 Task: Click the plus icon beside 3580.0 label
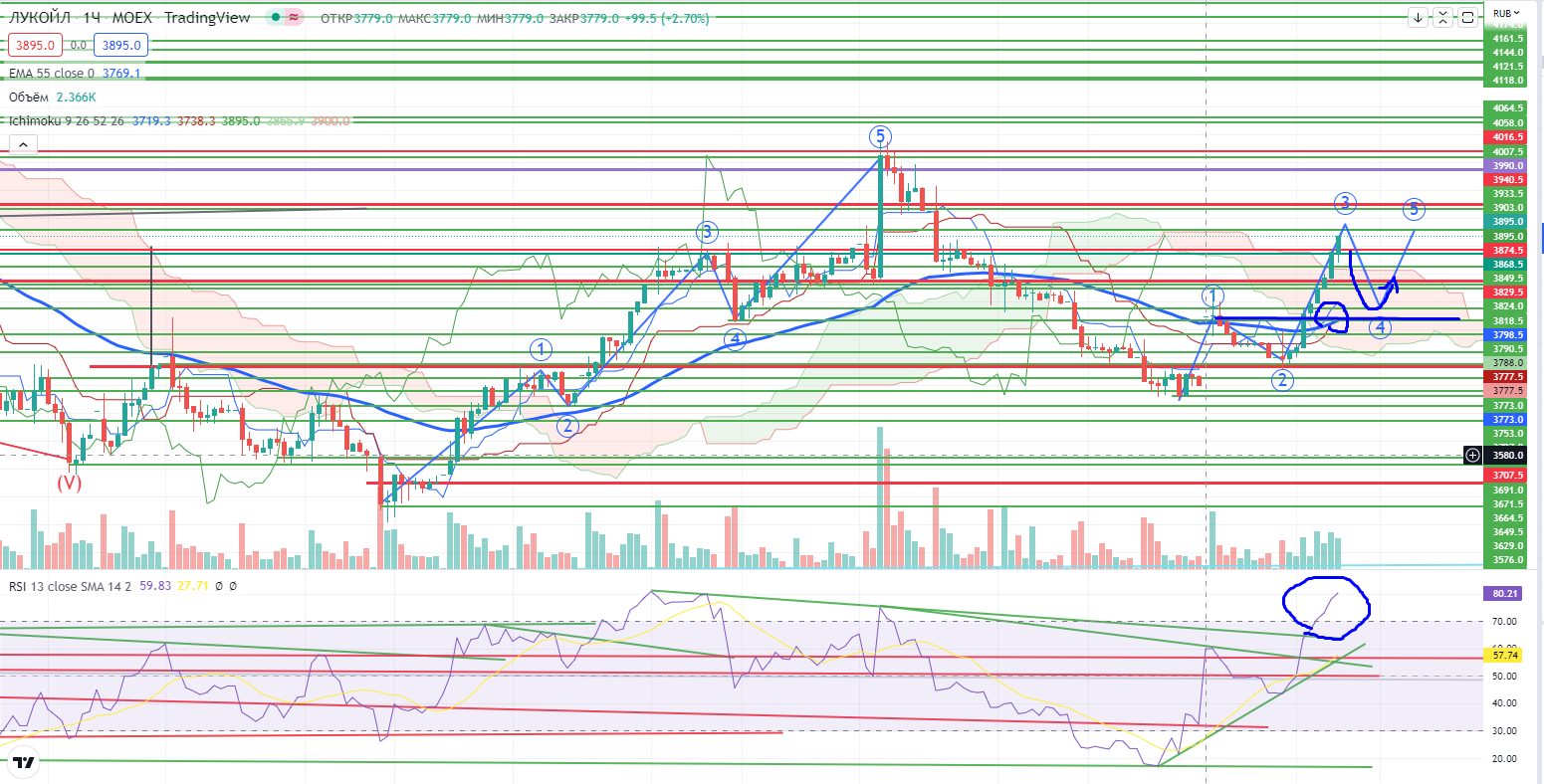1472,456
